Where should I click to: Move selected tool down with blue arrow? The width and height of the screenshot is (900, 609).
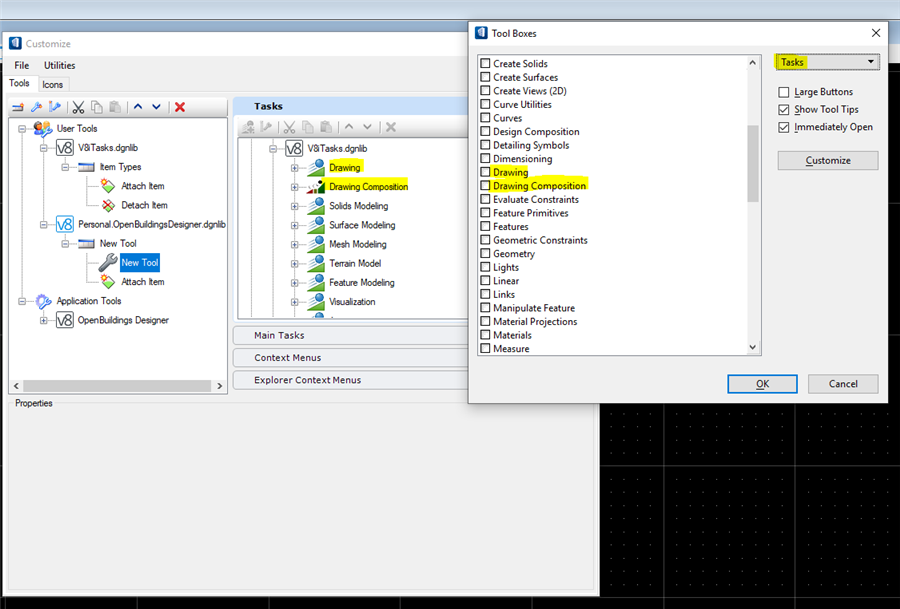coord(156,107)
